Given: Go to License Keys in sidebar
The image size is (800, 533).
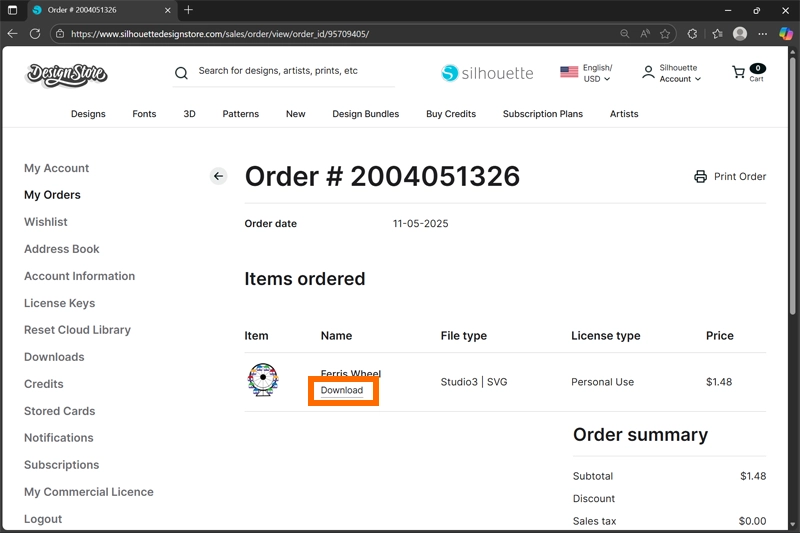Looking at the screenshot, I should [x=59, y=303].
